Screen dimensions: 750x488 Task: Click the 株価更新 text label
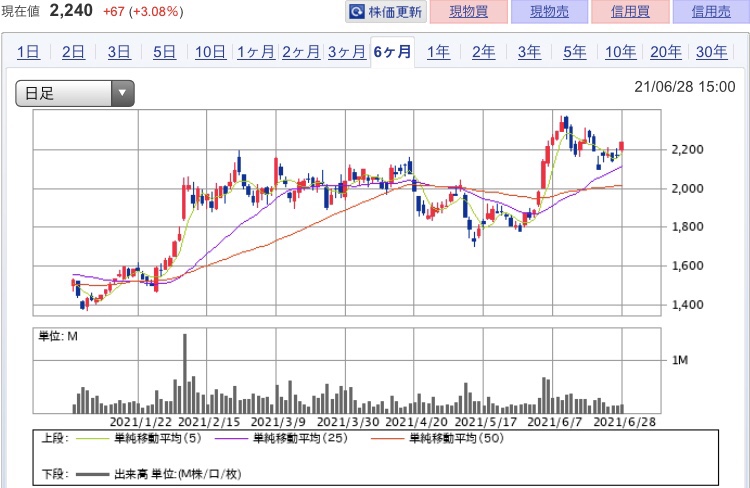coord(395,12)
